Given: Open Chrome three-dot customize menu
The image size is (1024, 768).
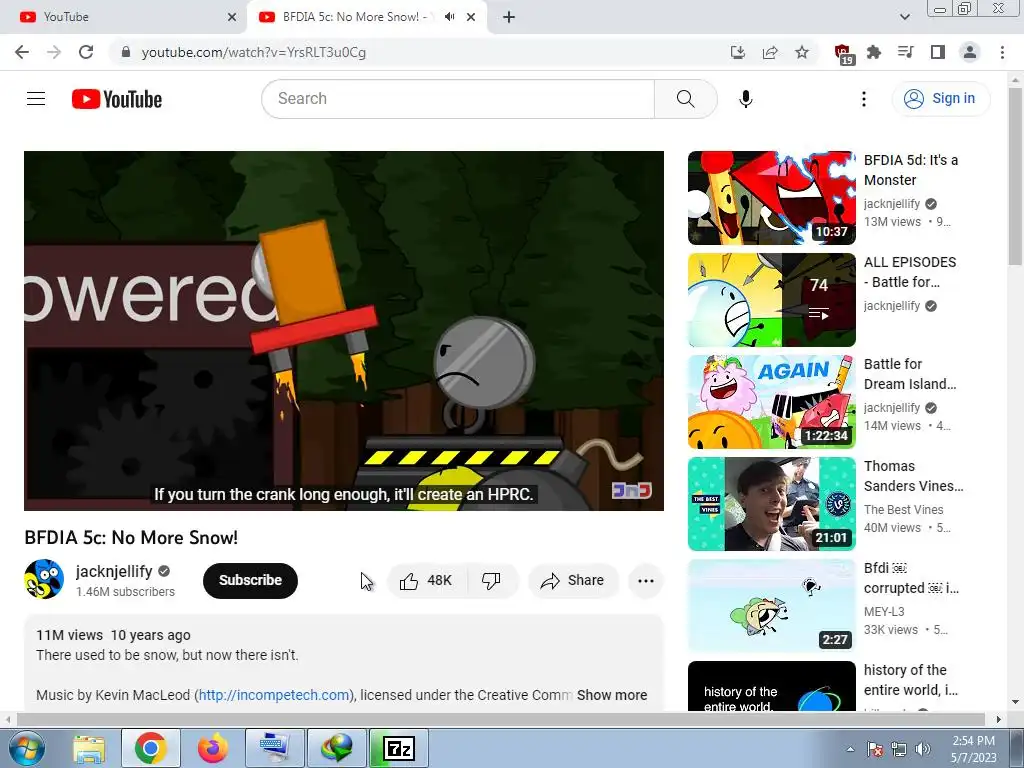Looking at the screenshot, I should 1002,52.
